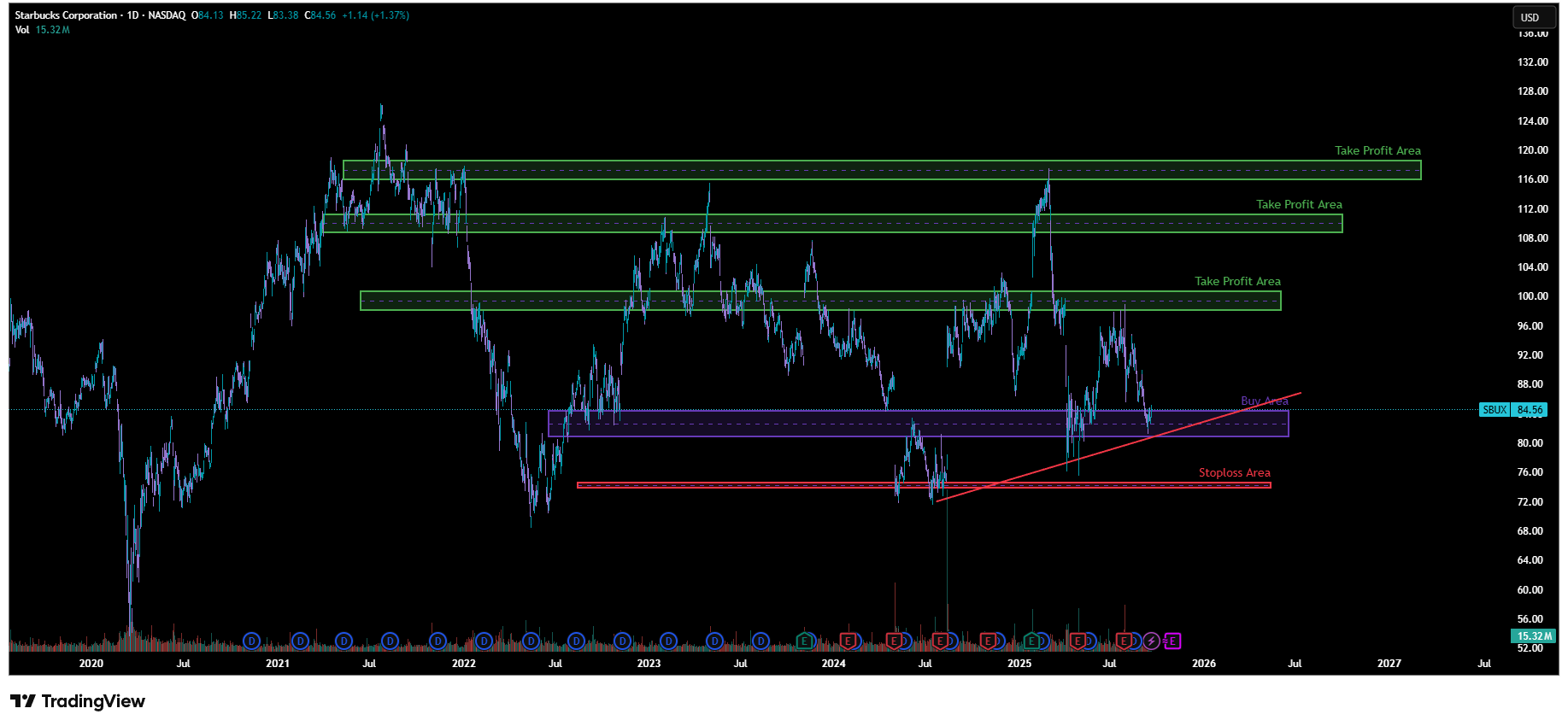Select the Stoploss Area text label
Screen dimensions: 1568x726
1234,473
